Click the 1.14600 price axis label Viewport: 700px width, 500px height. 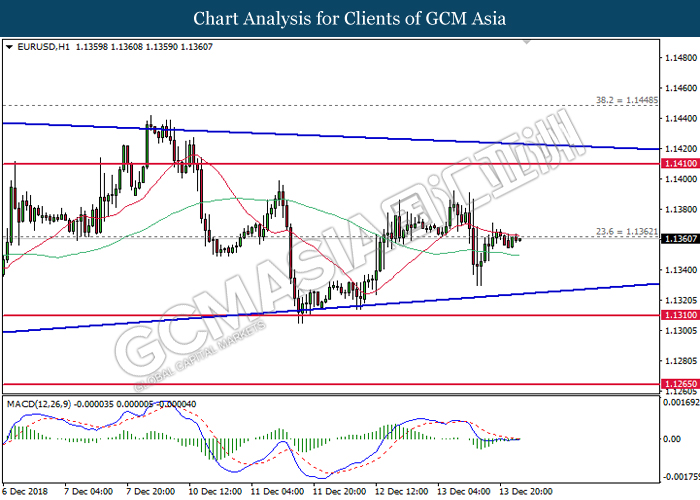tap(681, 88)
